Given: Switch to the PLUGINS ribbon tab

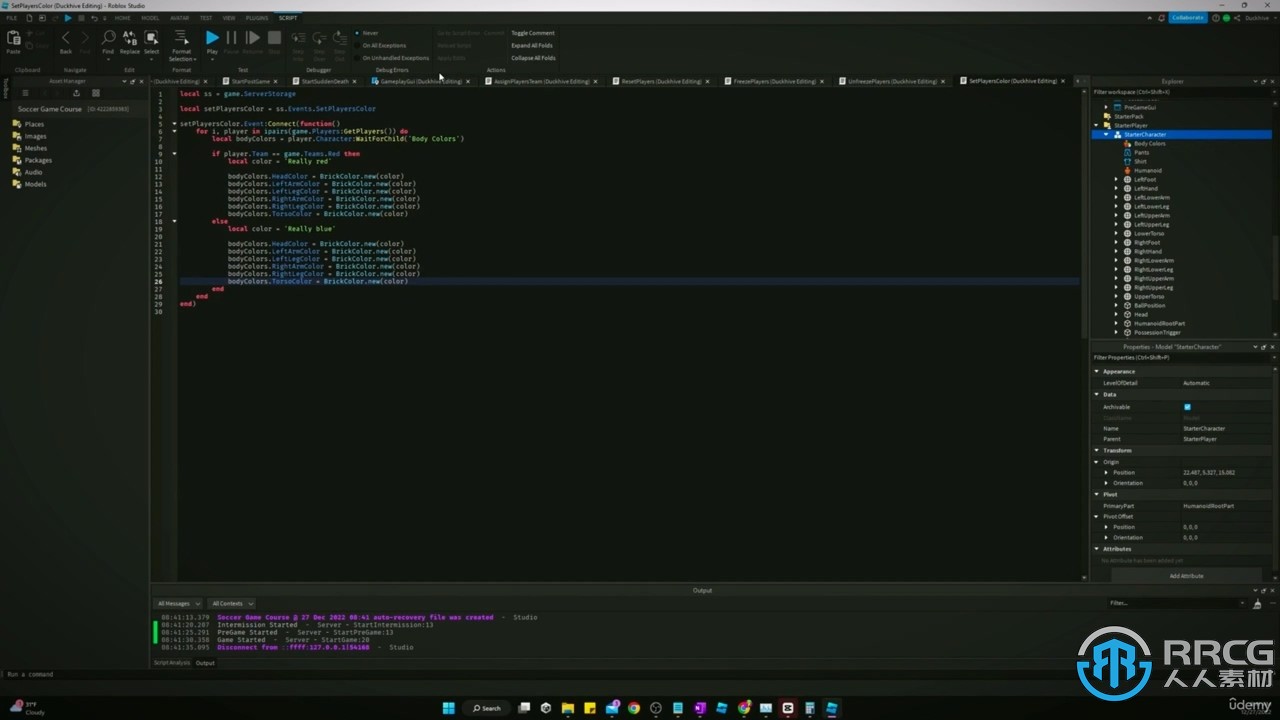Looking at the screenshot, I should [x=257, y=18].
